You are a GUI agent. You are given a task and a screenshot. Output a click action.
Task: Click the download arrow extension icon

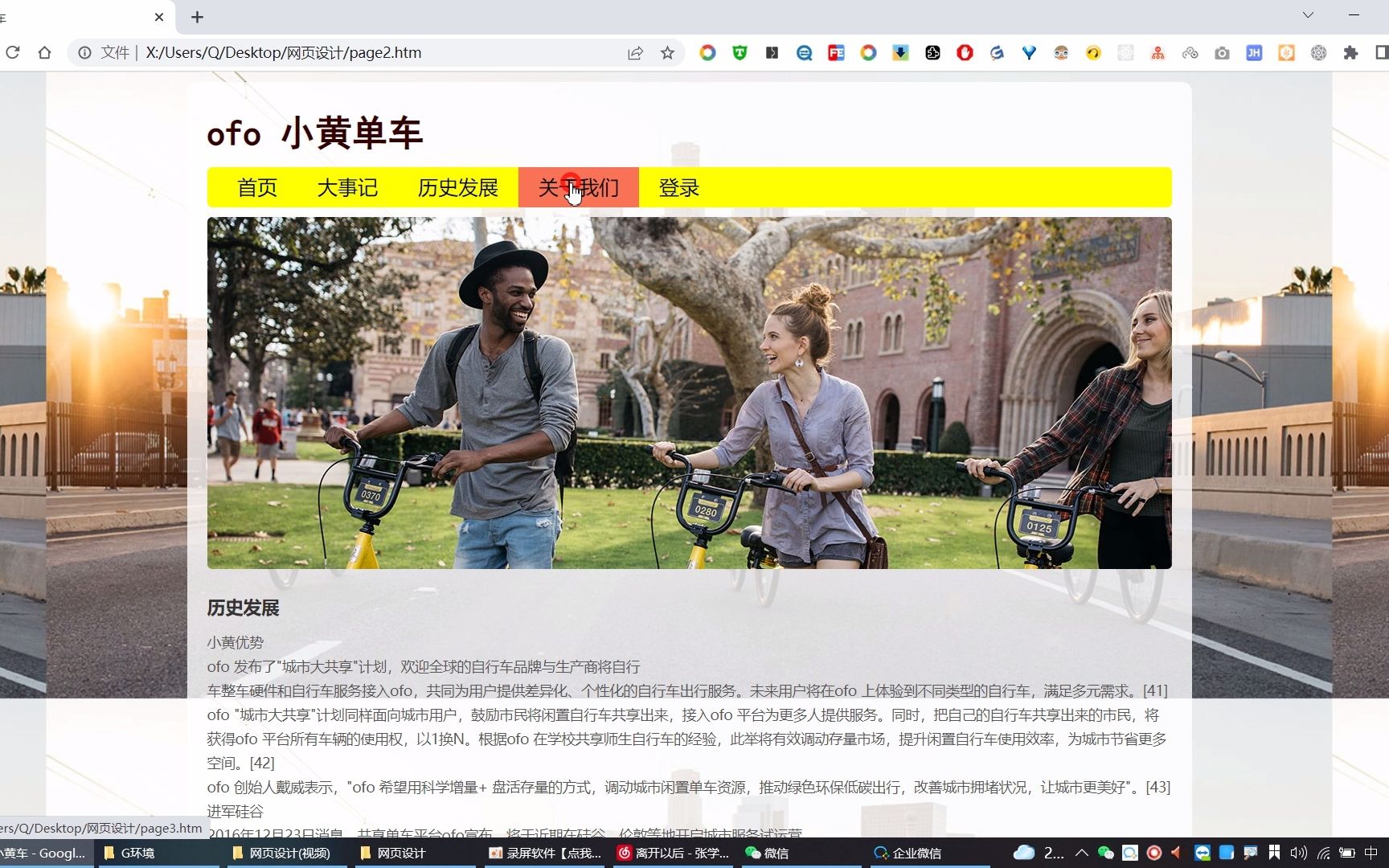[900, 53]
